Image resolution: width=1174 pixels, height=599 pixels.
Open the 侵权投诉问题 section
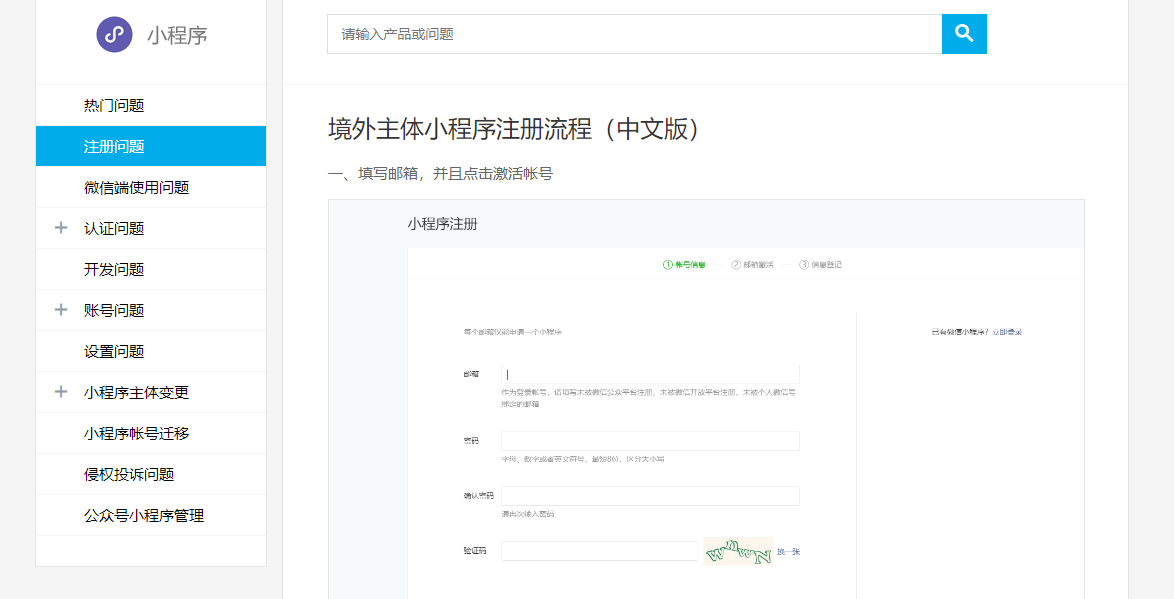(150, 475)
